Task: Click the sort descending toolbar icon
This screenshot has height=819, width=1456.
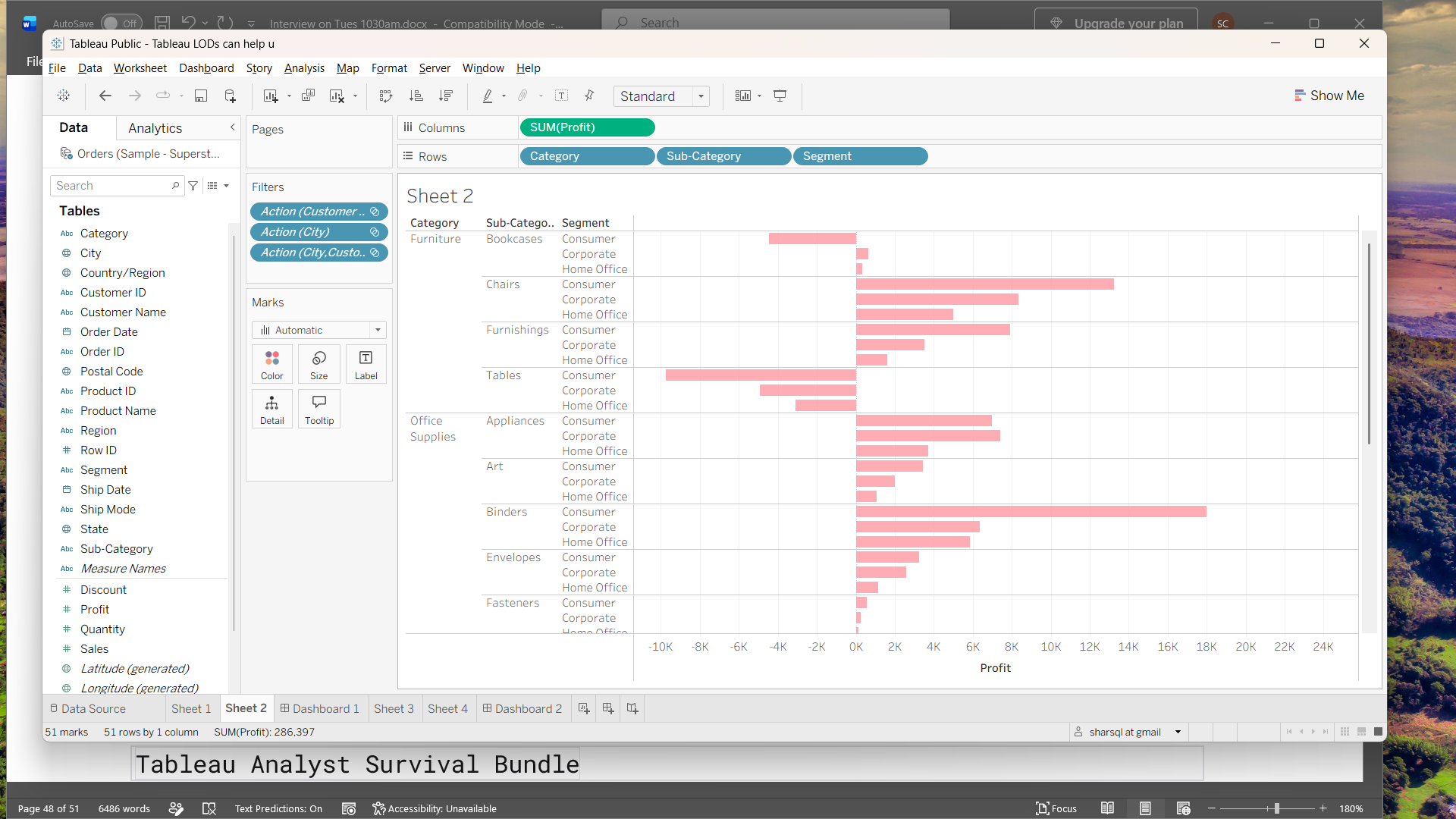Action: pos(446,96)
